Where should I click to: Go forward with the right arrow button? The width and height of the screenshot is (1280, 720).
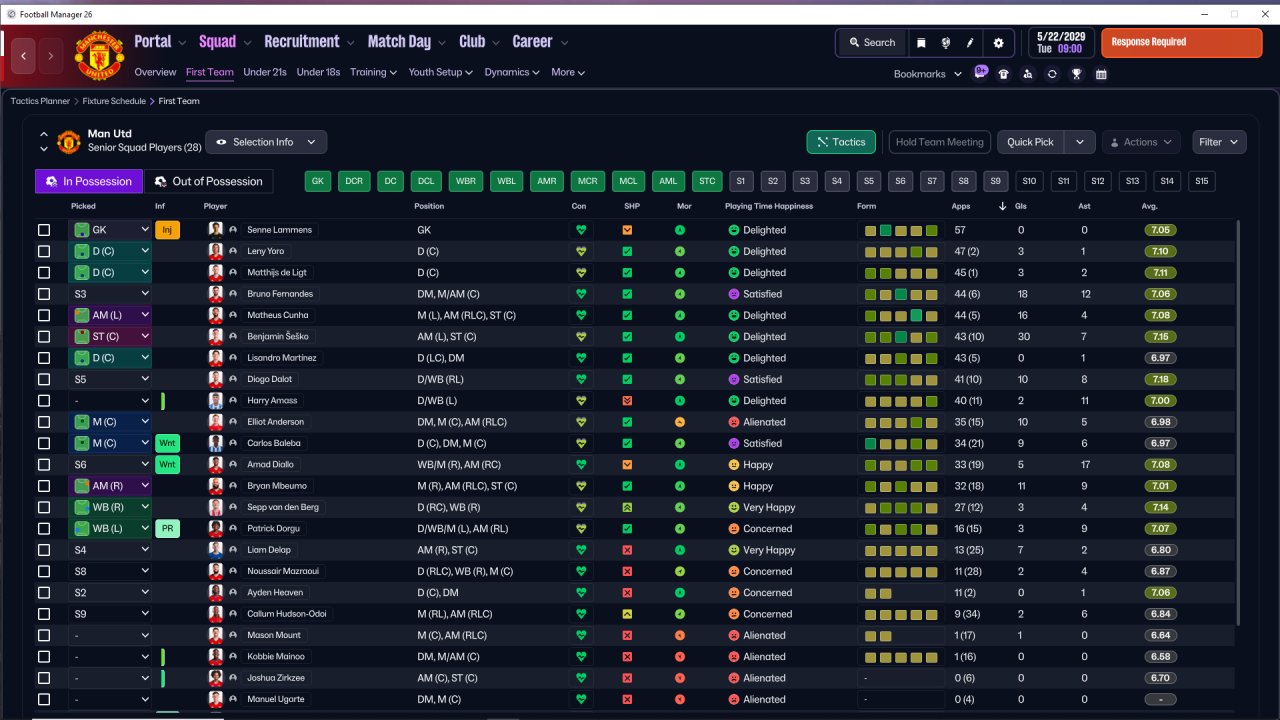(51, 56)
